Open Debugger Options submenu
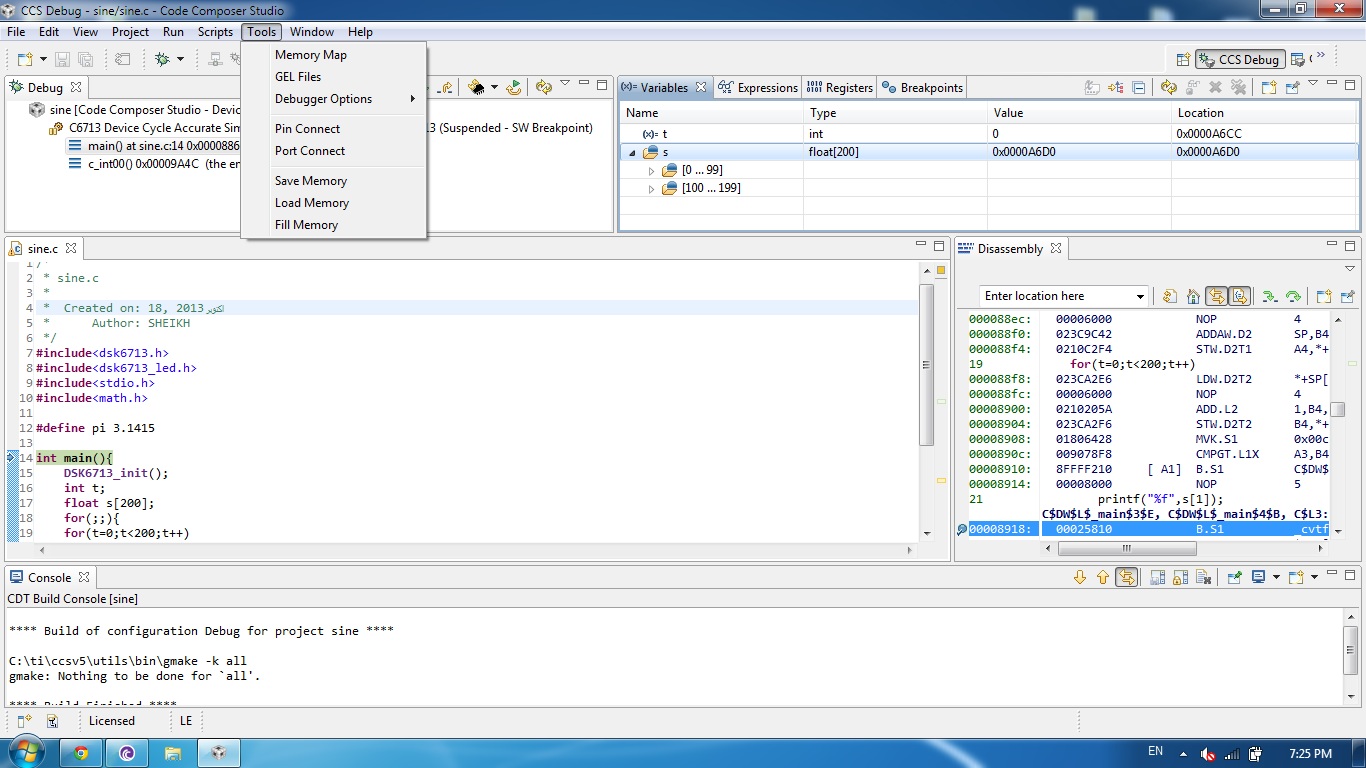 (x=334, y=99)
